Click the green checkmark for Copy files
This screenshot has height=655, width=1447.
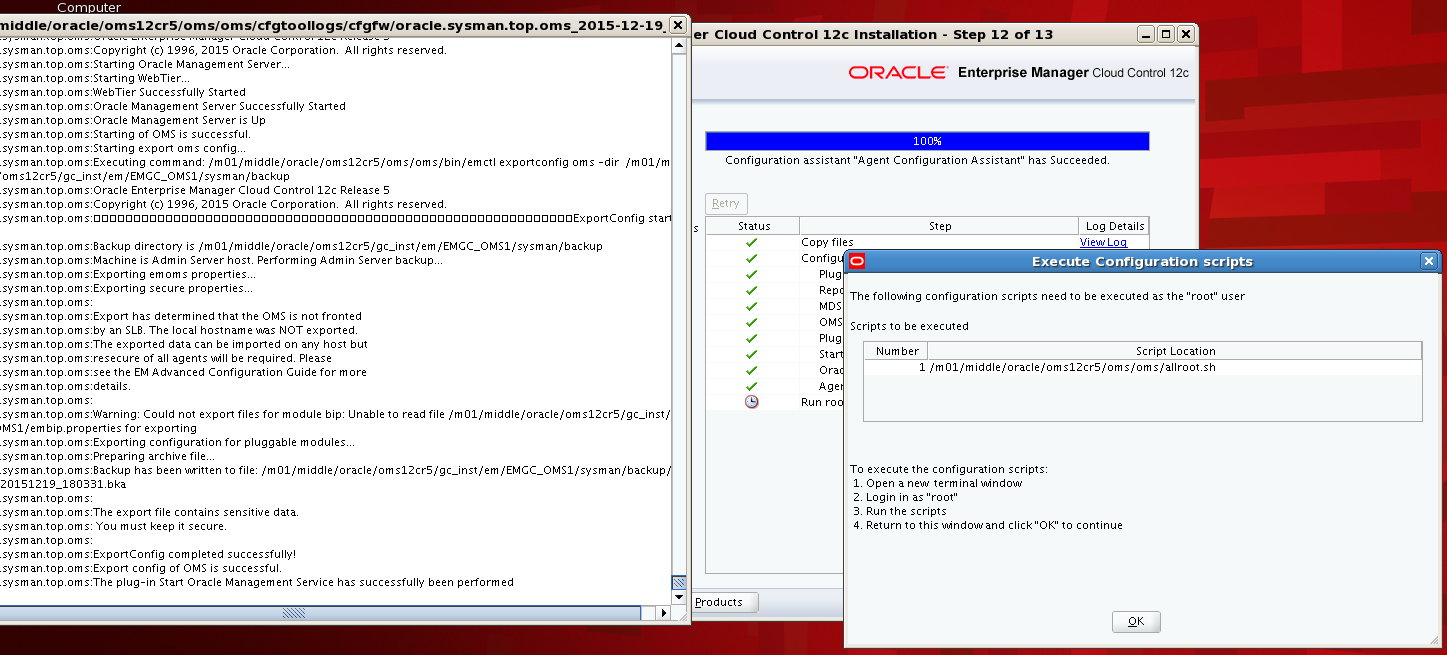tap(751, 242)
